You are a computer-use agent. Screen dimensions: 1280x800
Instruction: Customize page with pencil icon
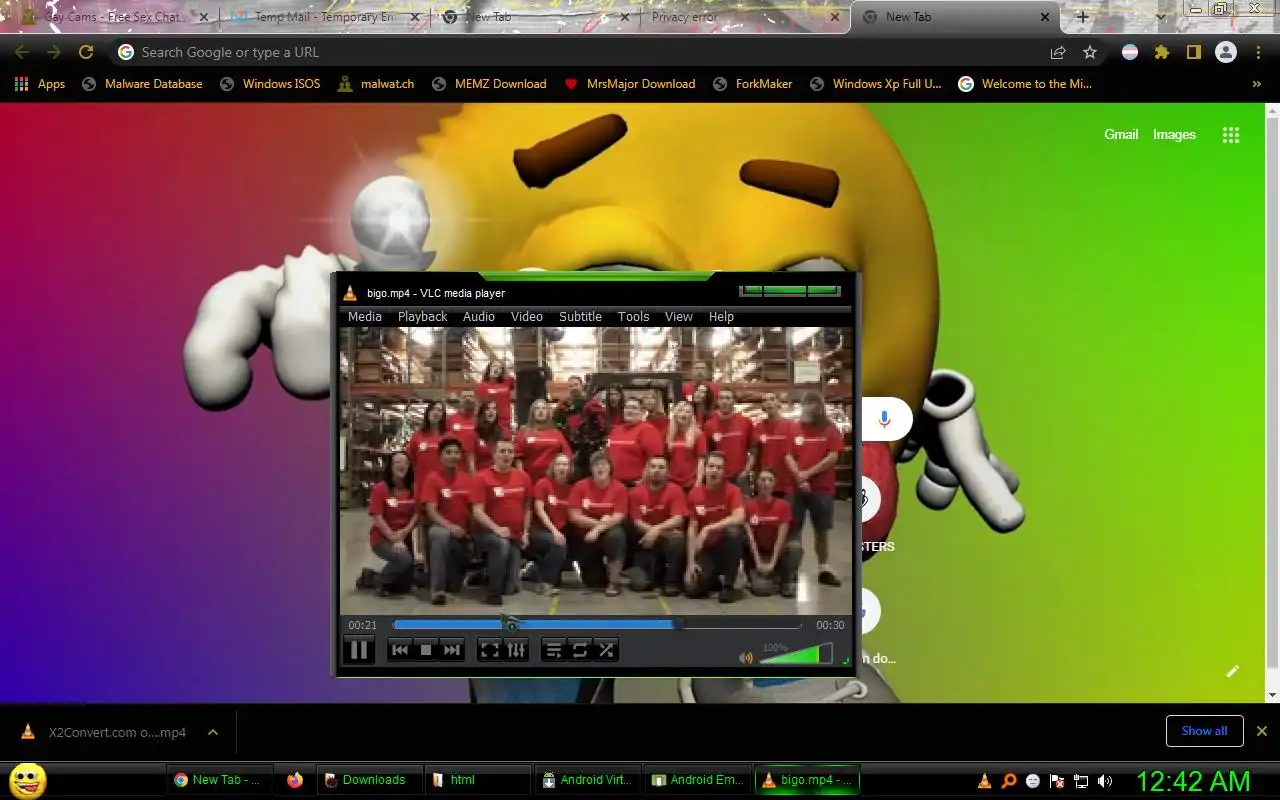point(1233,671)
